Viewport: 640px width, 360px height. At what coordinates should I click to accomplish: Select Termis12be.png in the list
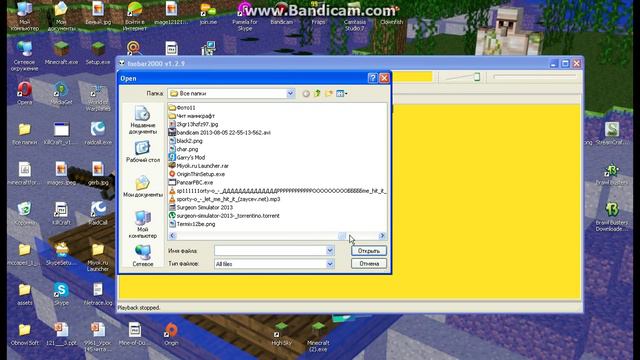pyautogui.click(x=192, y=224)
